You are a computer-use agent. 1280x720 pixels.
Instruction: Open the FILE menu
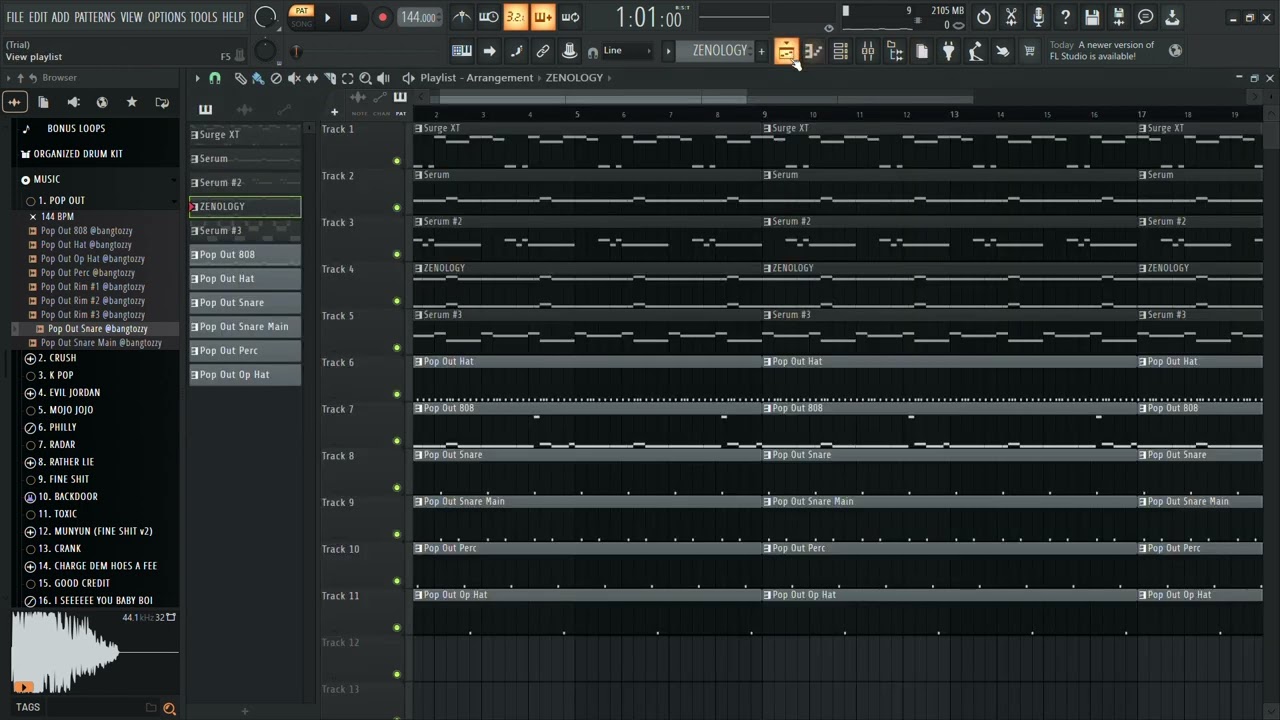(x=15, y=17)
